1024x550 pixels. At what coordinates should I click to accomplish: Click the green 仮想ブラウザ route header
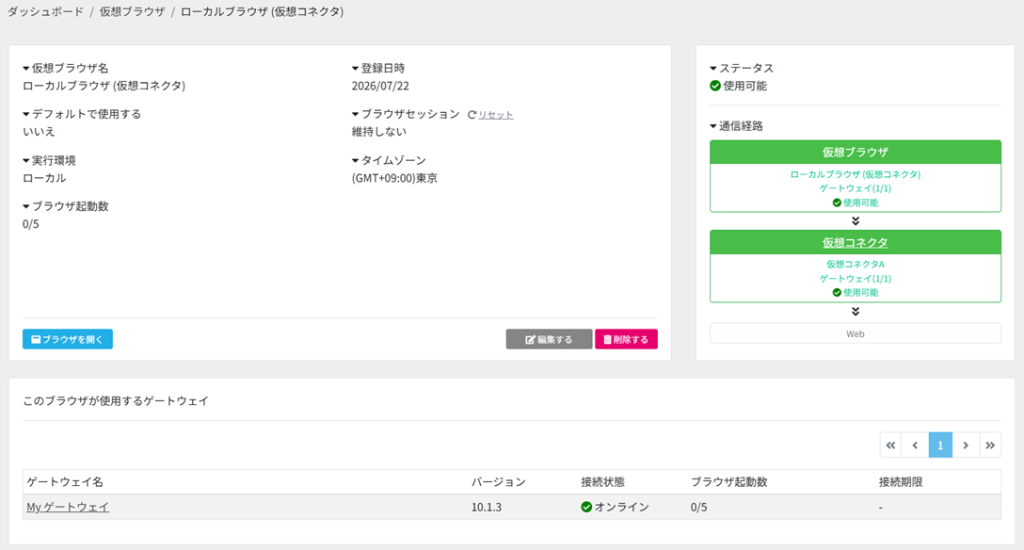click(855, 152)
